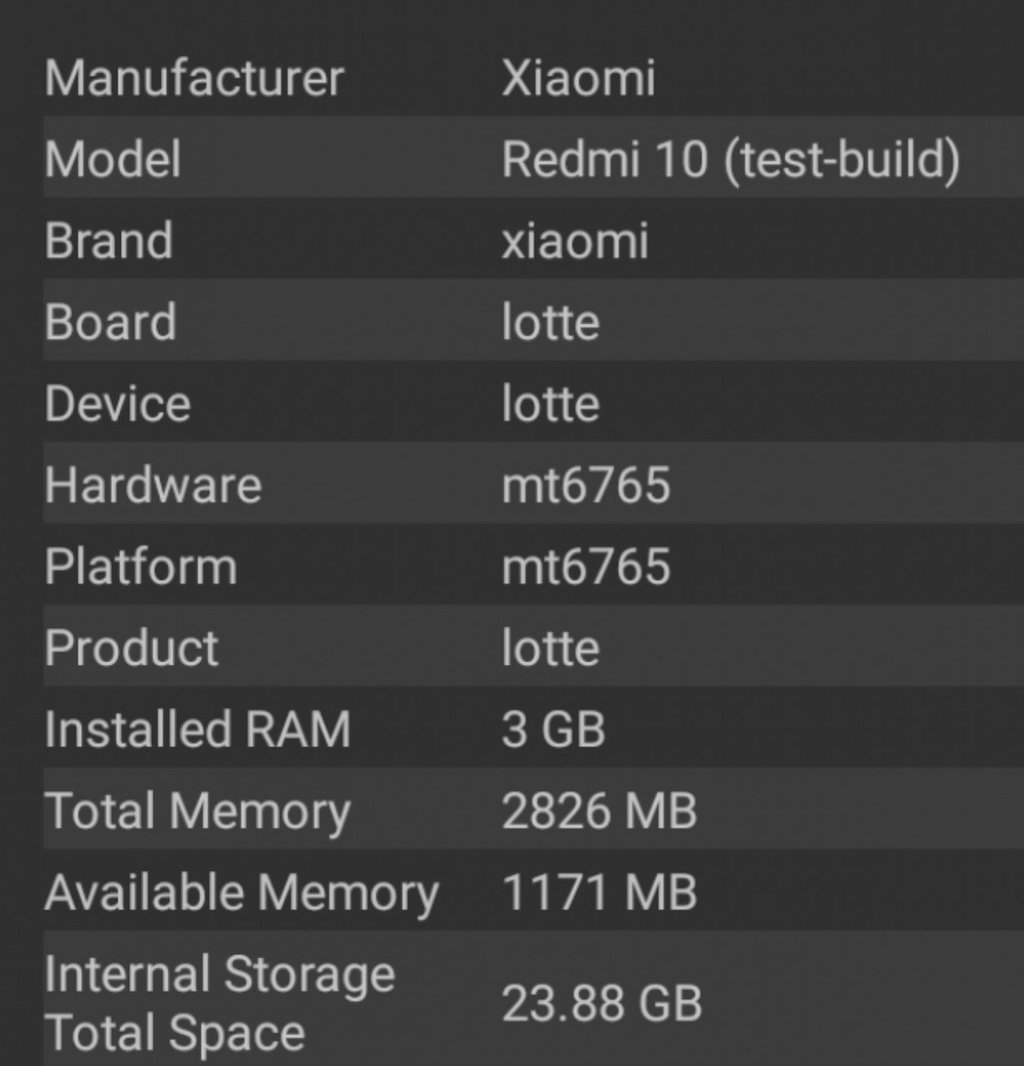Click the Board row label
This screenshot has width=1024, height=1066.
coord(111,322)
